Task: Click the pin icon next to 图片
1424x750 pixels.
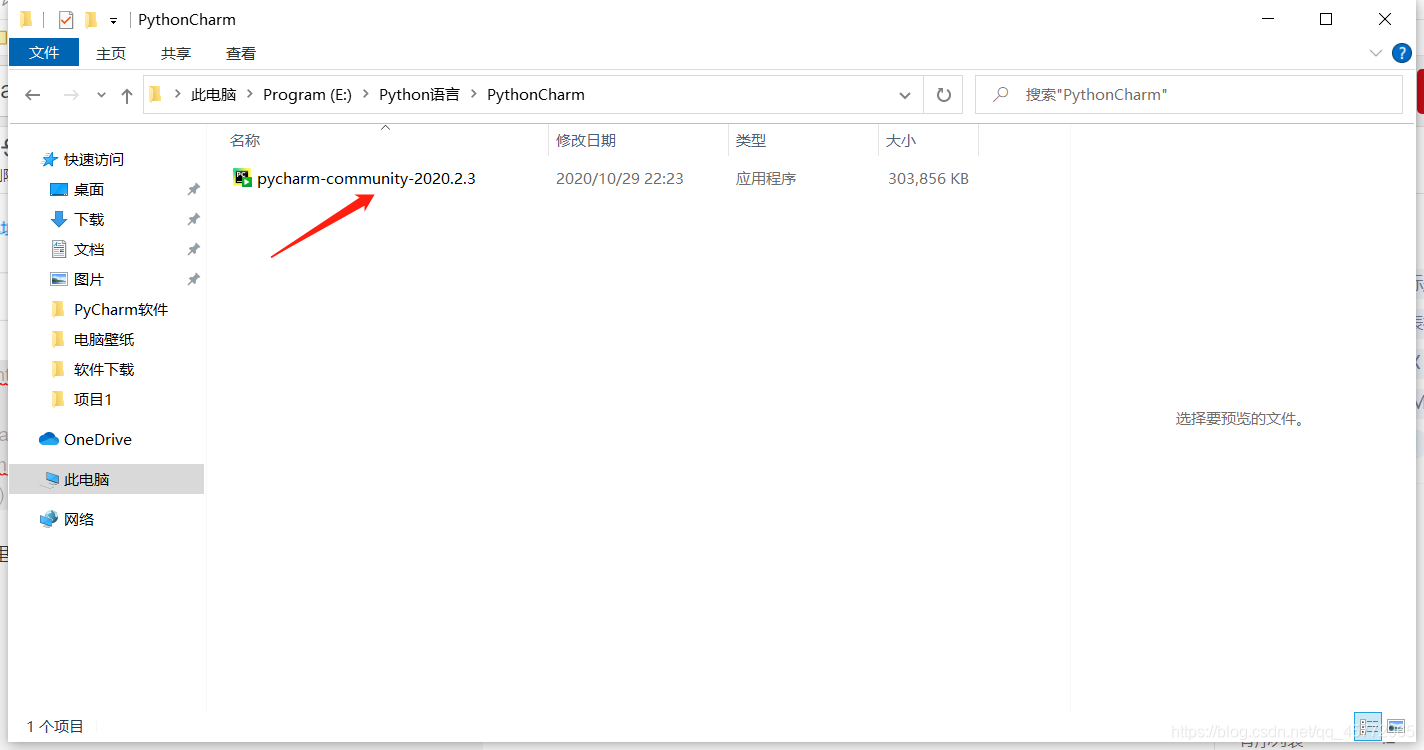Action: pos(194,280)
